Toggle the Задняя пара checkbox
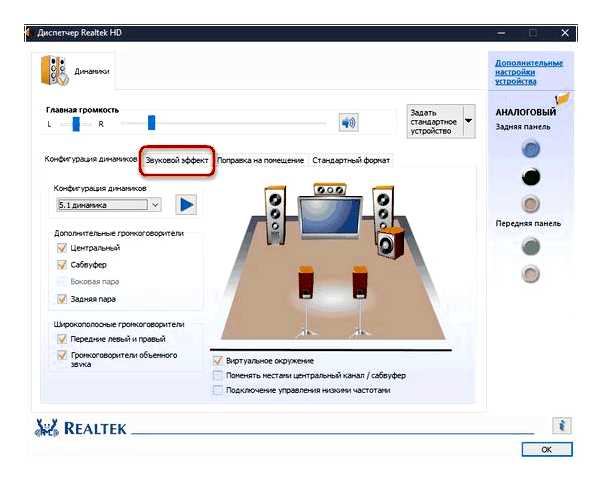This screenshot has height=483, width=602. tap(62, 299)
